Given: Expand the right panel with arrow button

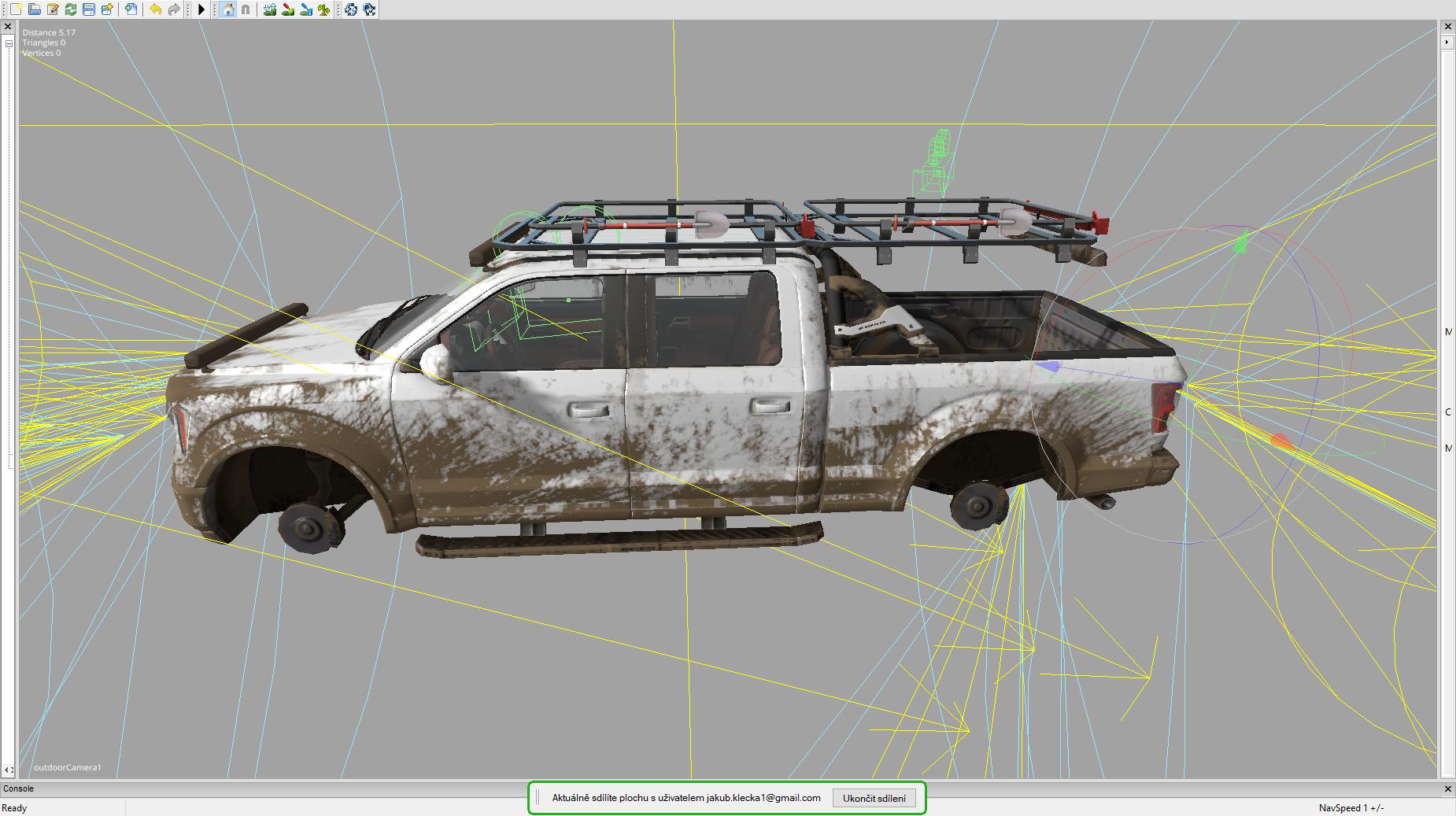Looking at the screenshot, I should pyautogui.click(x=1447, y=42).
